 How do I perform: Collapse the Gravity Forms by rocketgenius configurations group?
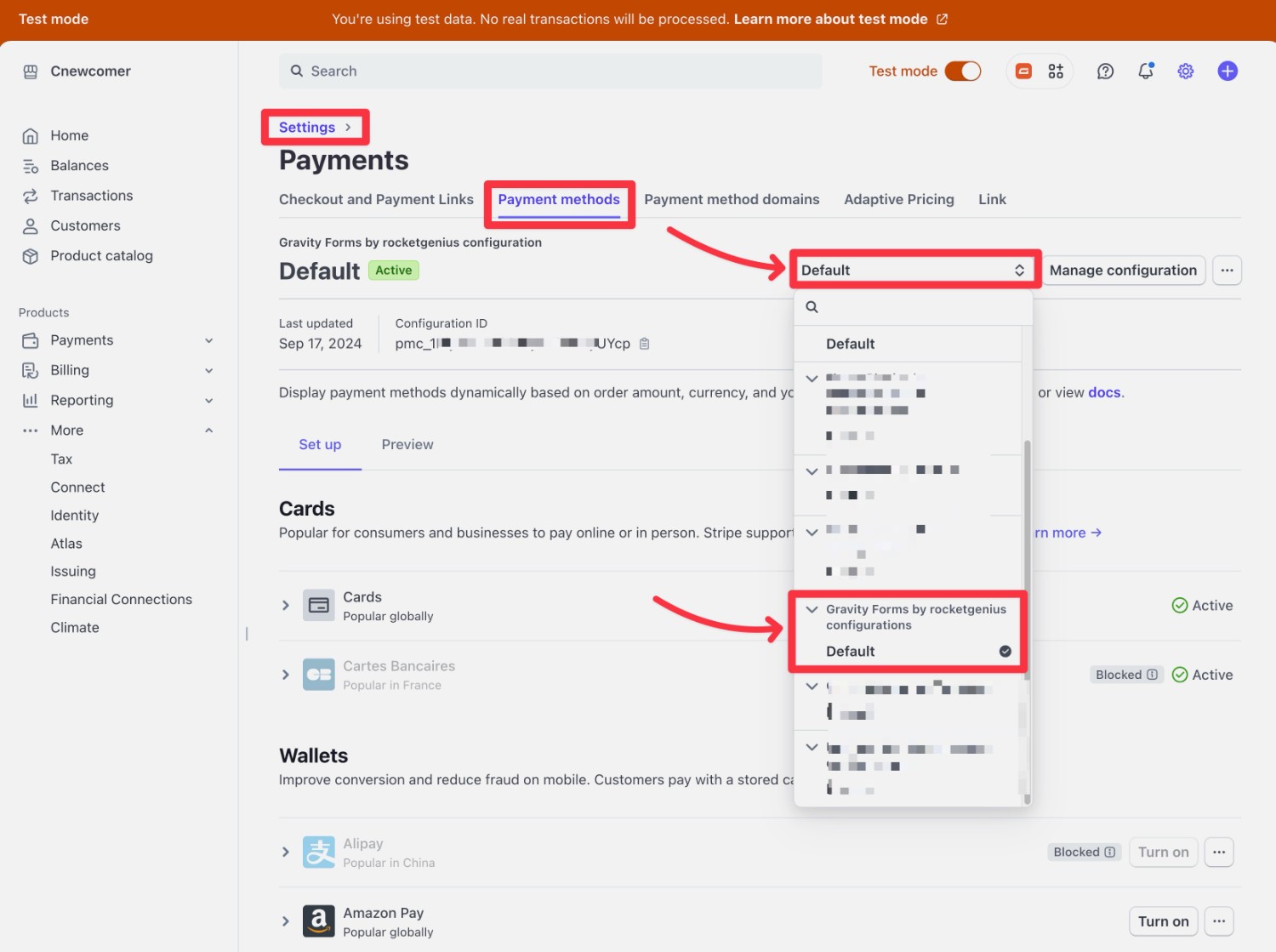coord(812,609)
